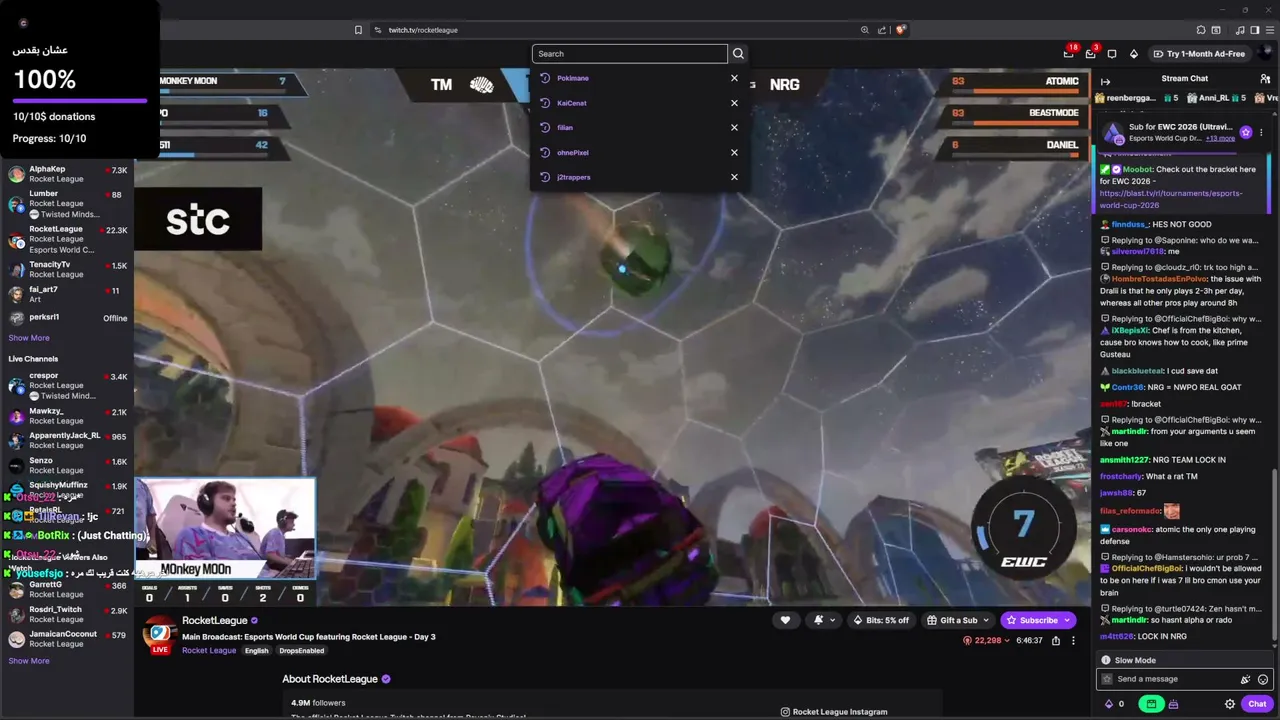Viewport: 1280px width, 720px height.
Task: Open chat settings gear
Action: 1230,704
